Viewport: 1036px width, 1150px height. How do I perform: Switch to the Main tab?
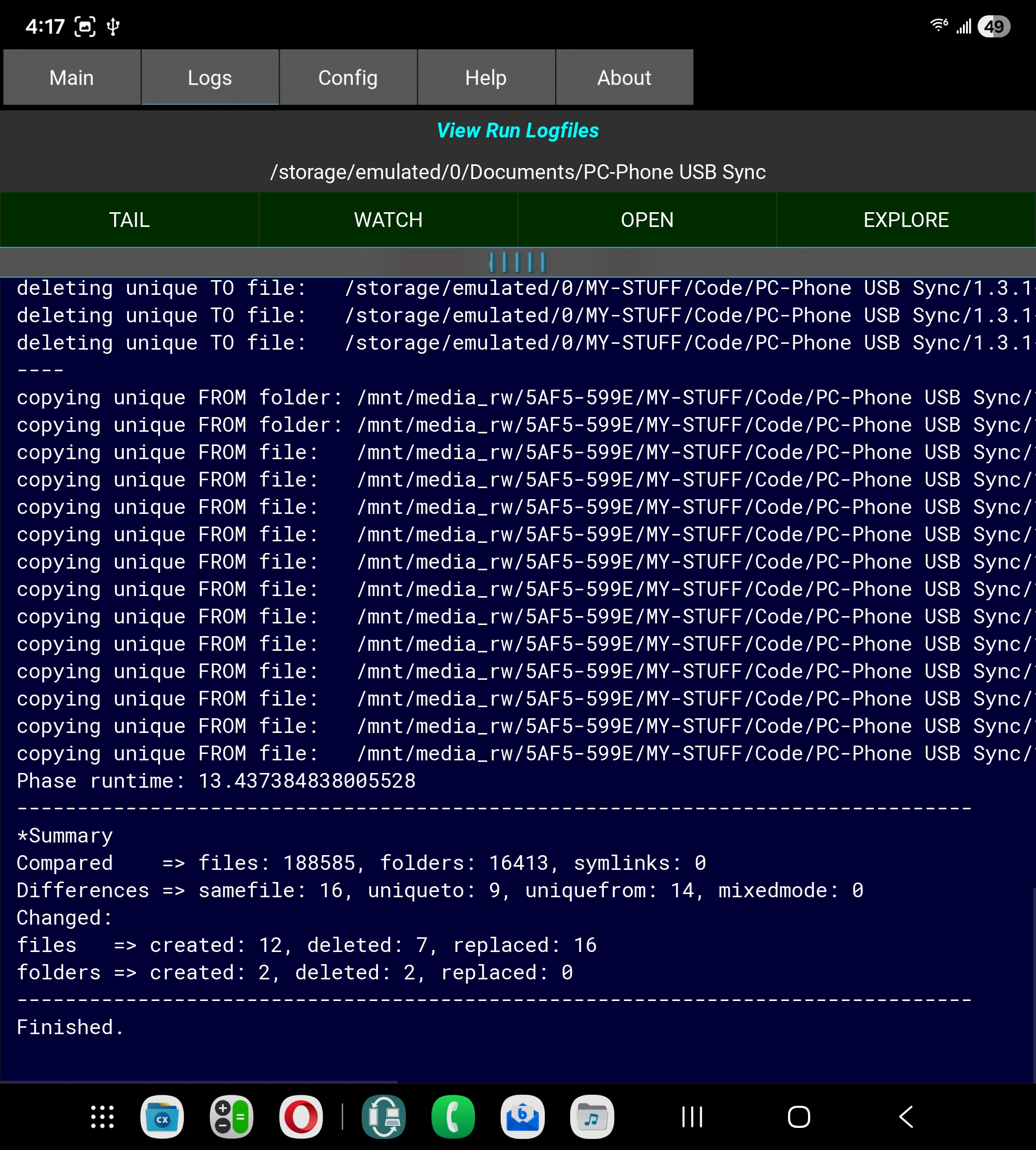pyautogui.click(x=72, y=77)
